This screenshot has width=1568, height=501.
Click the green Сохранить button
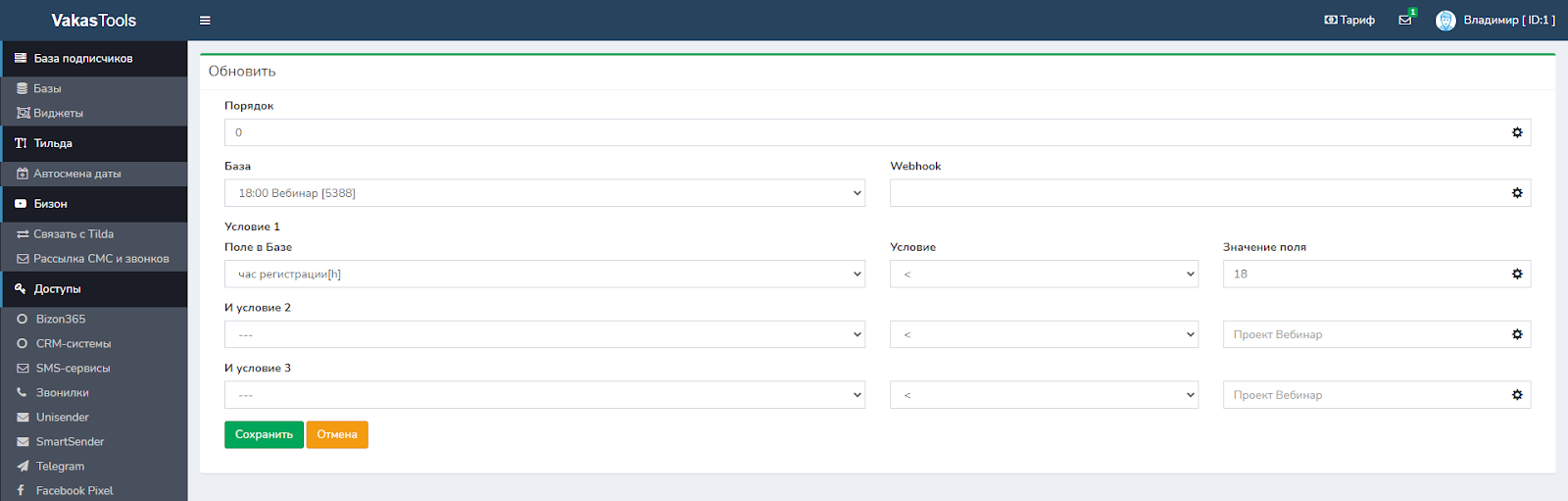click(264, 434)
